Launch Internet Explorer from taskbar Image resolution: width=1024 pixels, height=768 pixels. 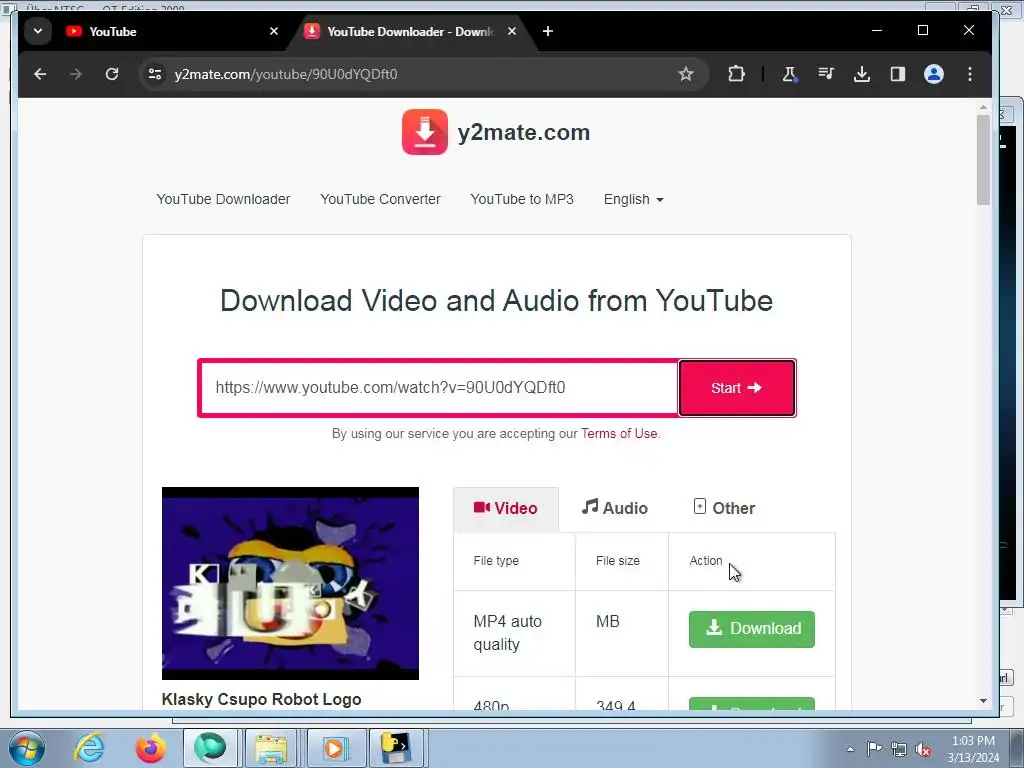tap(89, 748)
